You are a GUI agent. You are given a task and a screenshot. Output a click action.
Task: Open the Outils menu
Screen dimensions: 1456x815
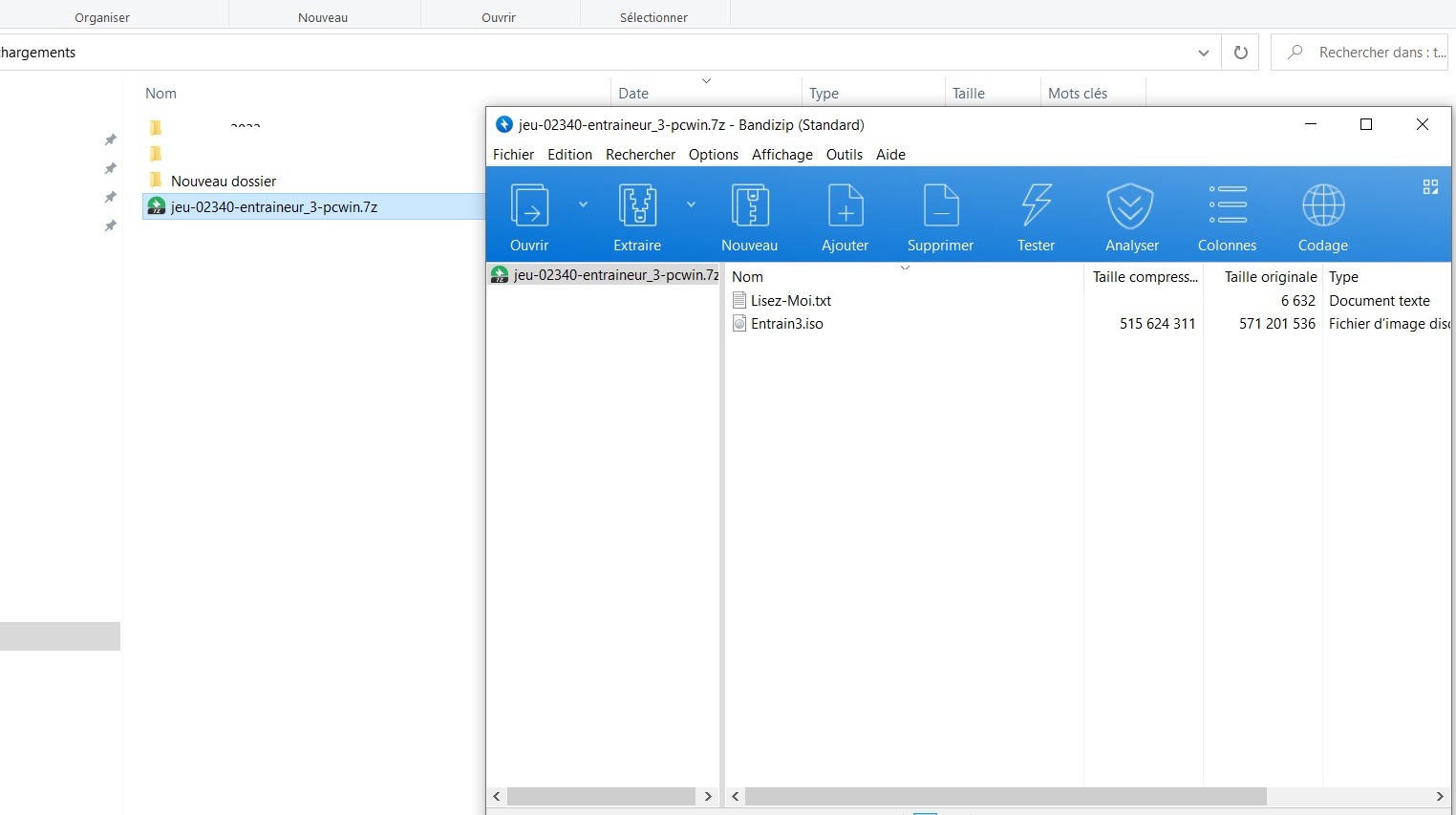click(x=845, y=155)
